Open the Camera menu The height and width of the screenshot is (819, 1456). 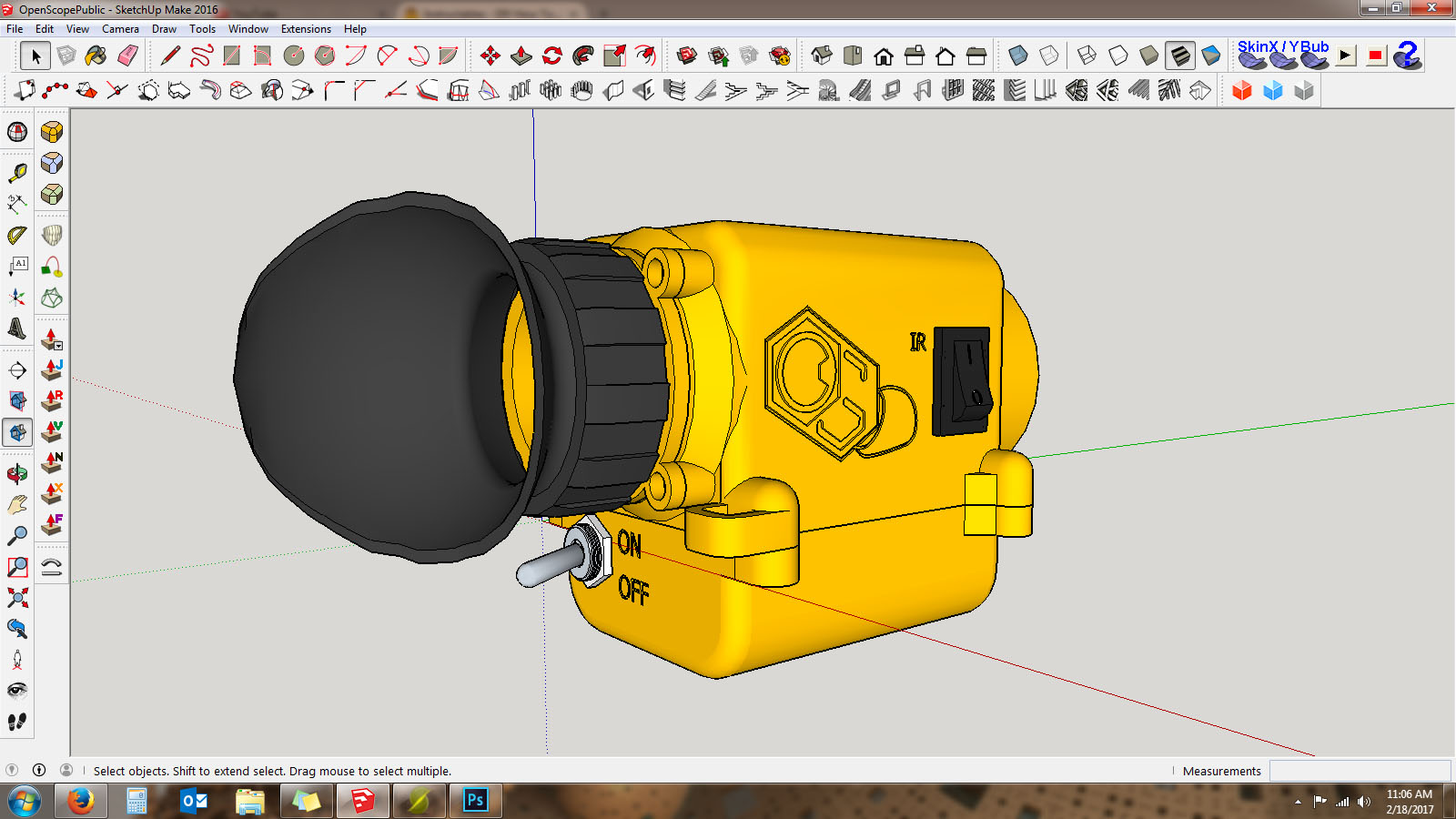point(120,29)
